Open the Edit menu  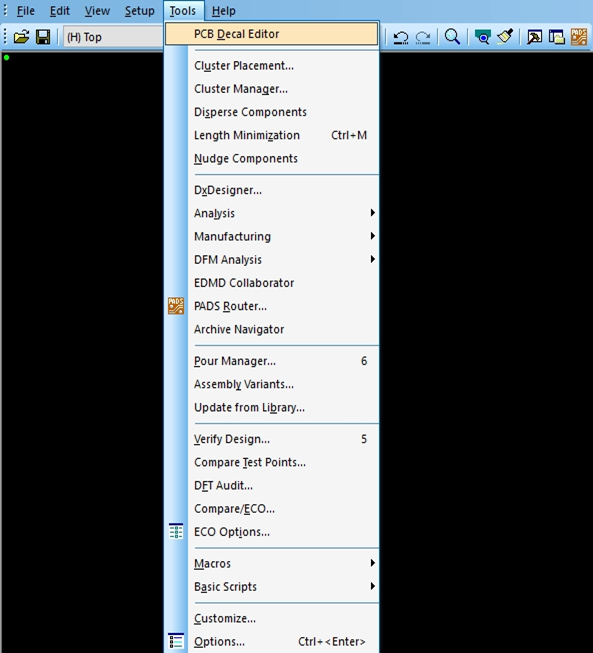pos(60,10)
